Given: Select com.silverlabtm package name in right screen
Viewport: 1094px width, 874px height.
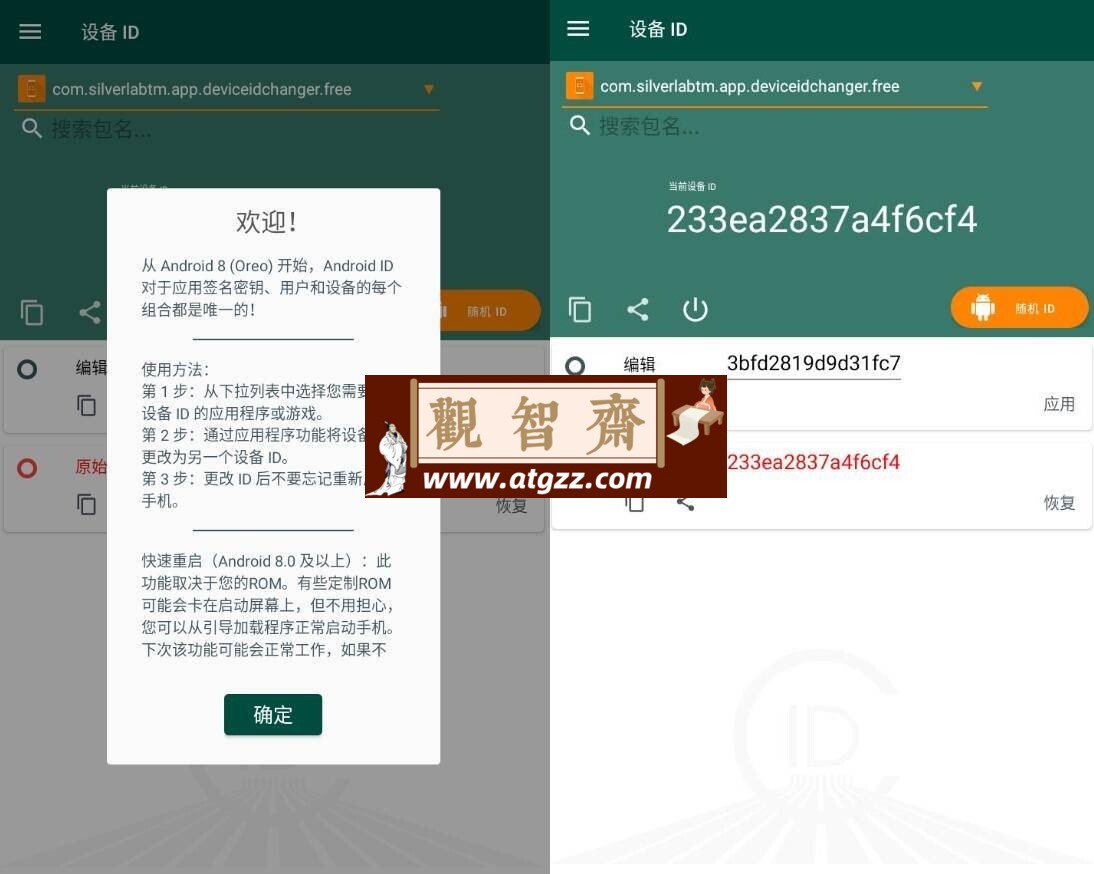Looking at the screenshot, I should pyautogui.click(x=749, y=86).
